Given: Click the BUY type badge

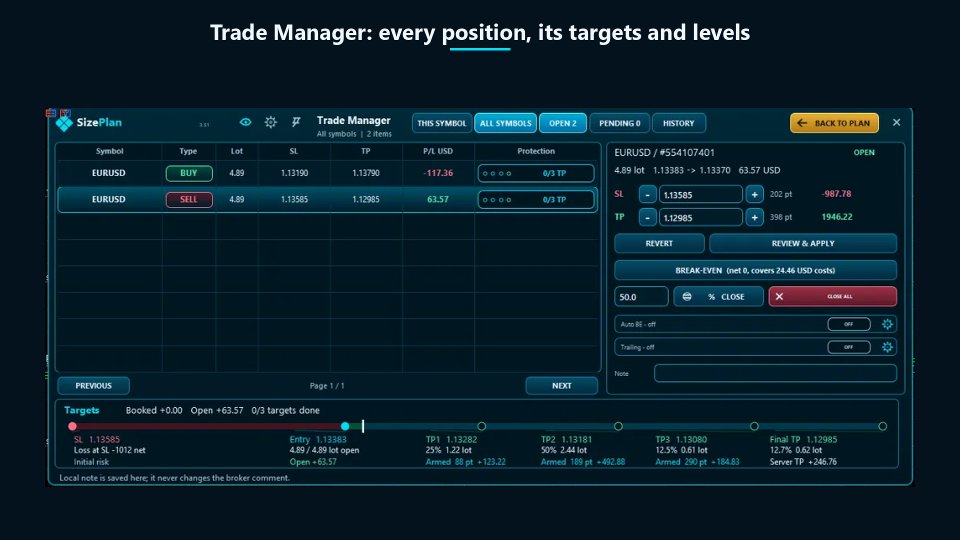Looking at the screenshot, I should tap(189, 173).
